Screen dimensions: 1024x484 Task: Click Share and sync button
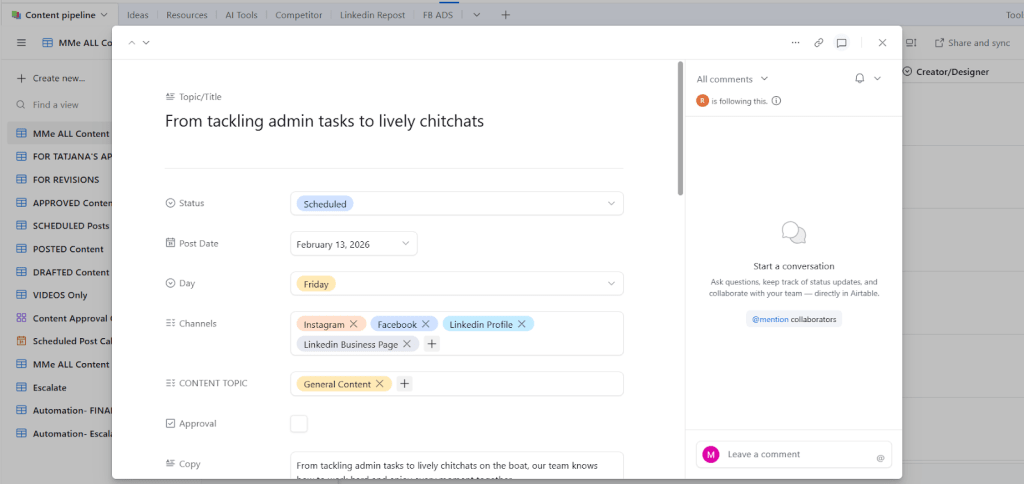point(972,43)
